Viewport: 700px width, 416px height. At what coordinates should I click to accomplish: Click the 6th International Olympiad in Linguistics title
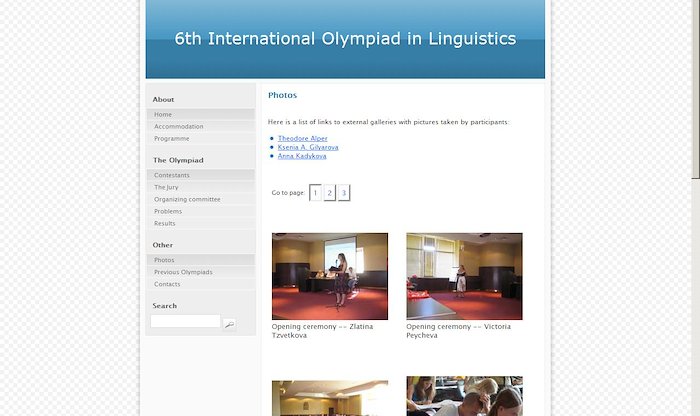[x=345, y=39]
